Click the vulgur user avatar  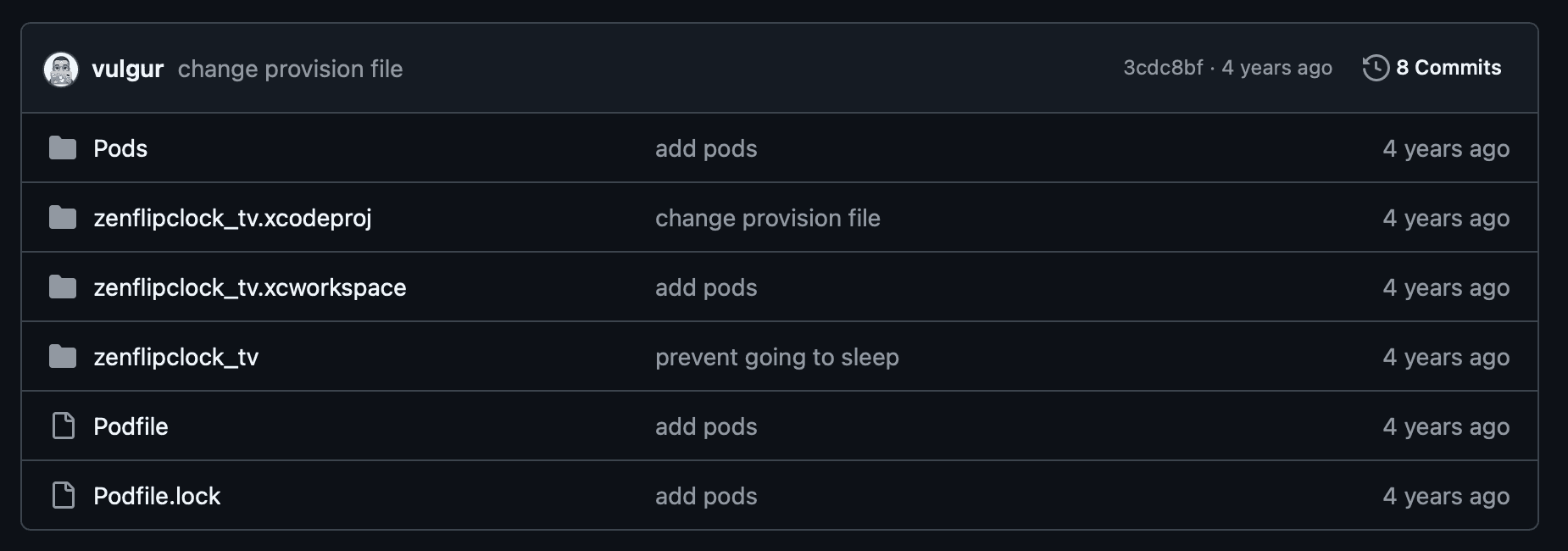click(x=61, y=69)
